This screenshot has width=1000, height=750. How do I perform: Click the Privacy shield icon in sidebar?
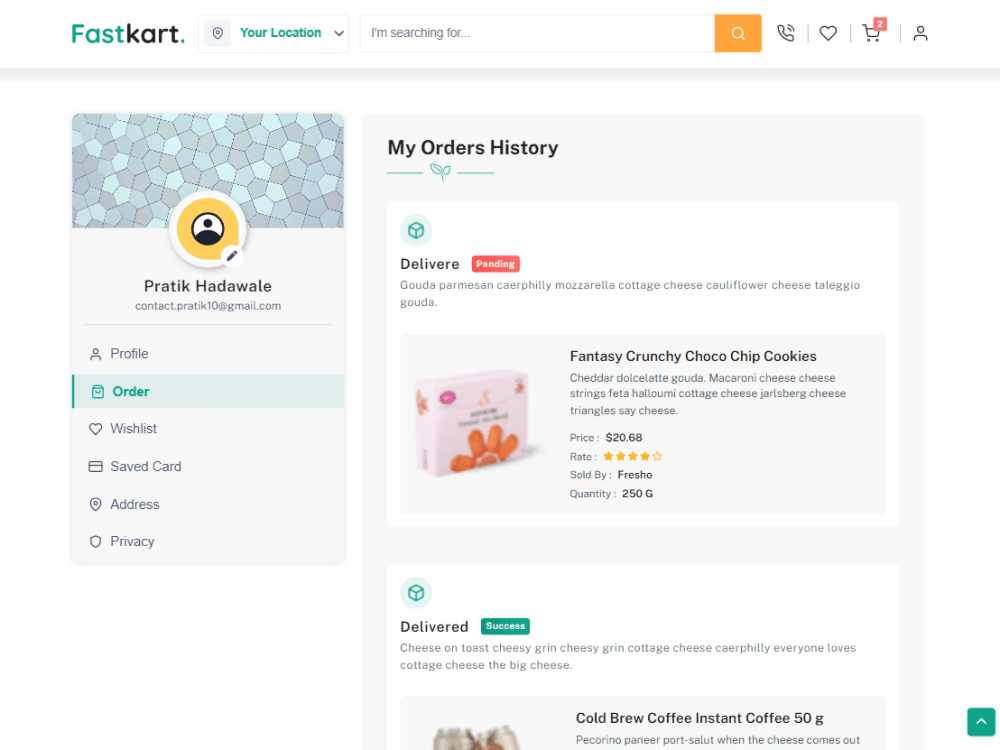(95, 541)
